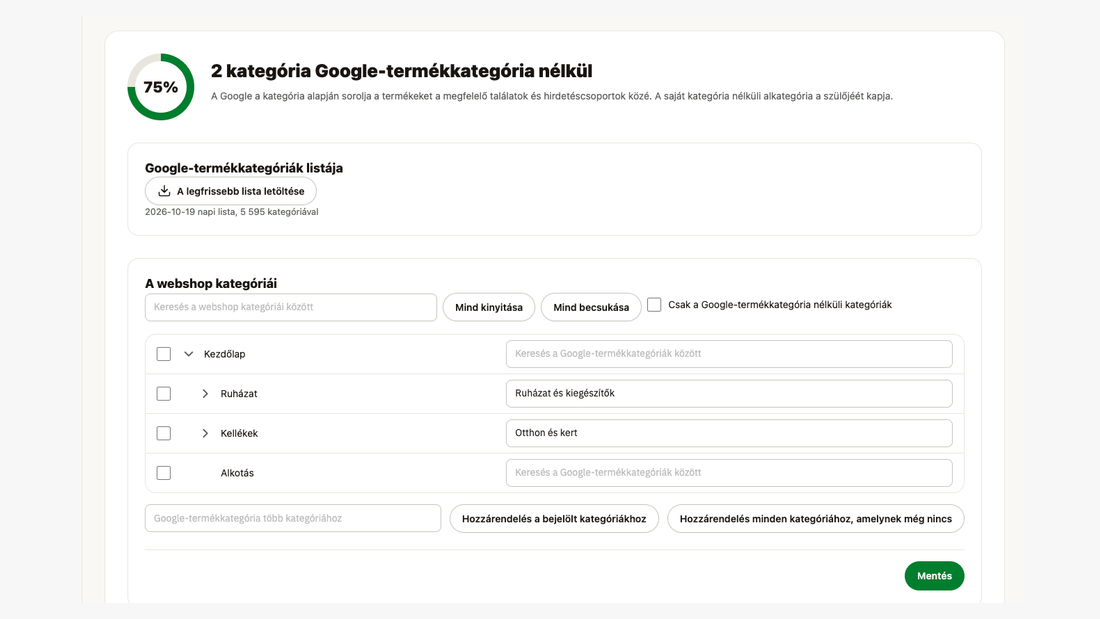This screenshot has width=1100, height=619.
Task: Check the Alkotás row checkbox
Action: pyautogui.click(x=163, y=473)
